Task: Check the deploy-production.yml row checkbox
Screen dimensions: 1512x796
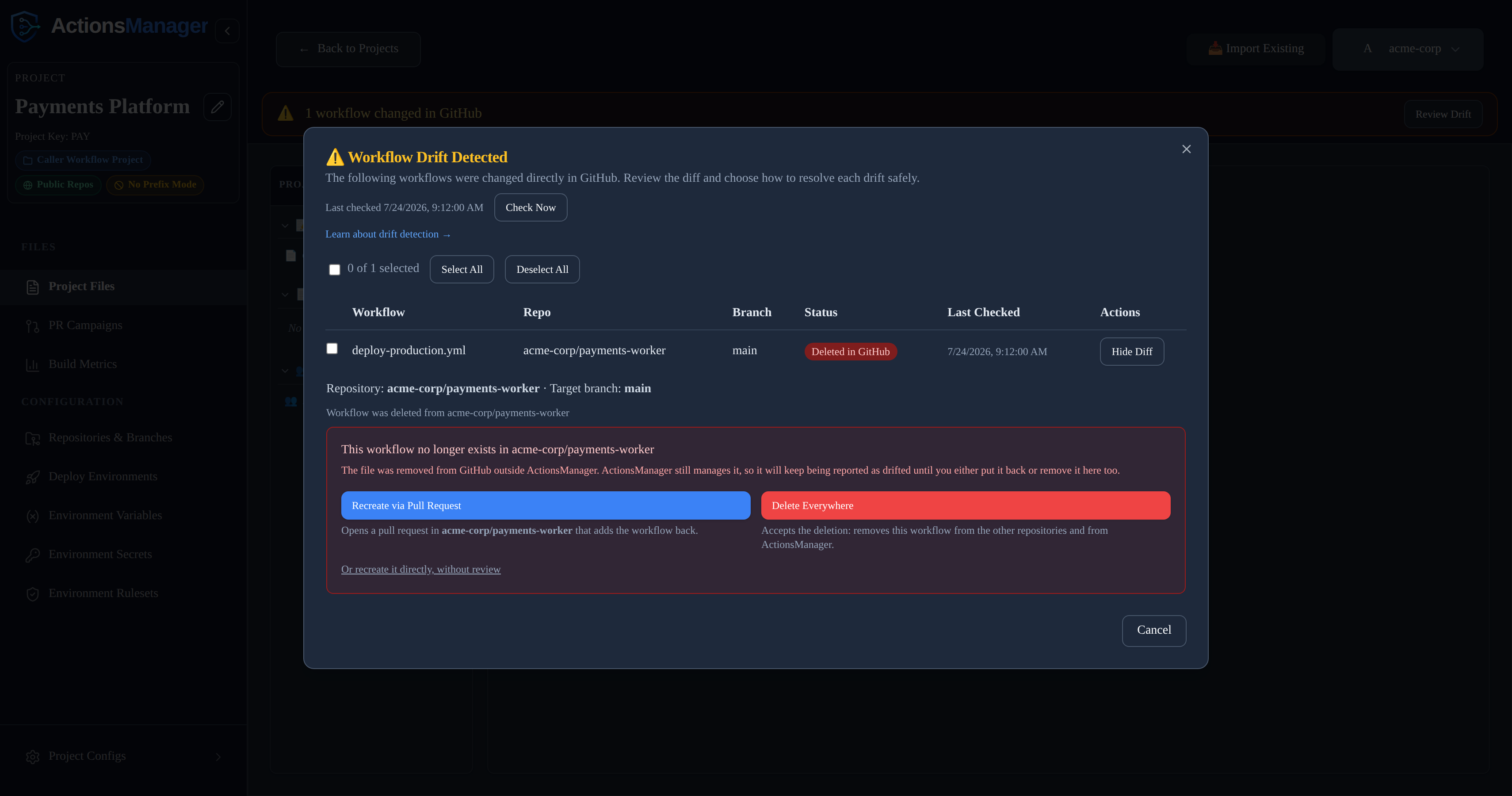Action: point(332,348)
